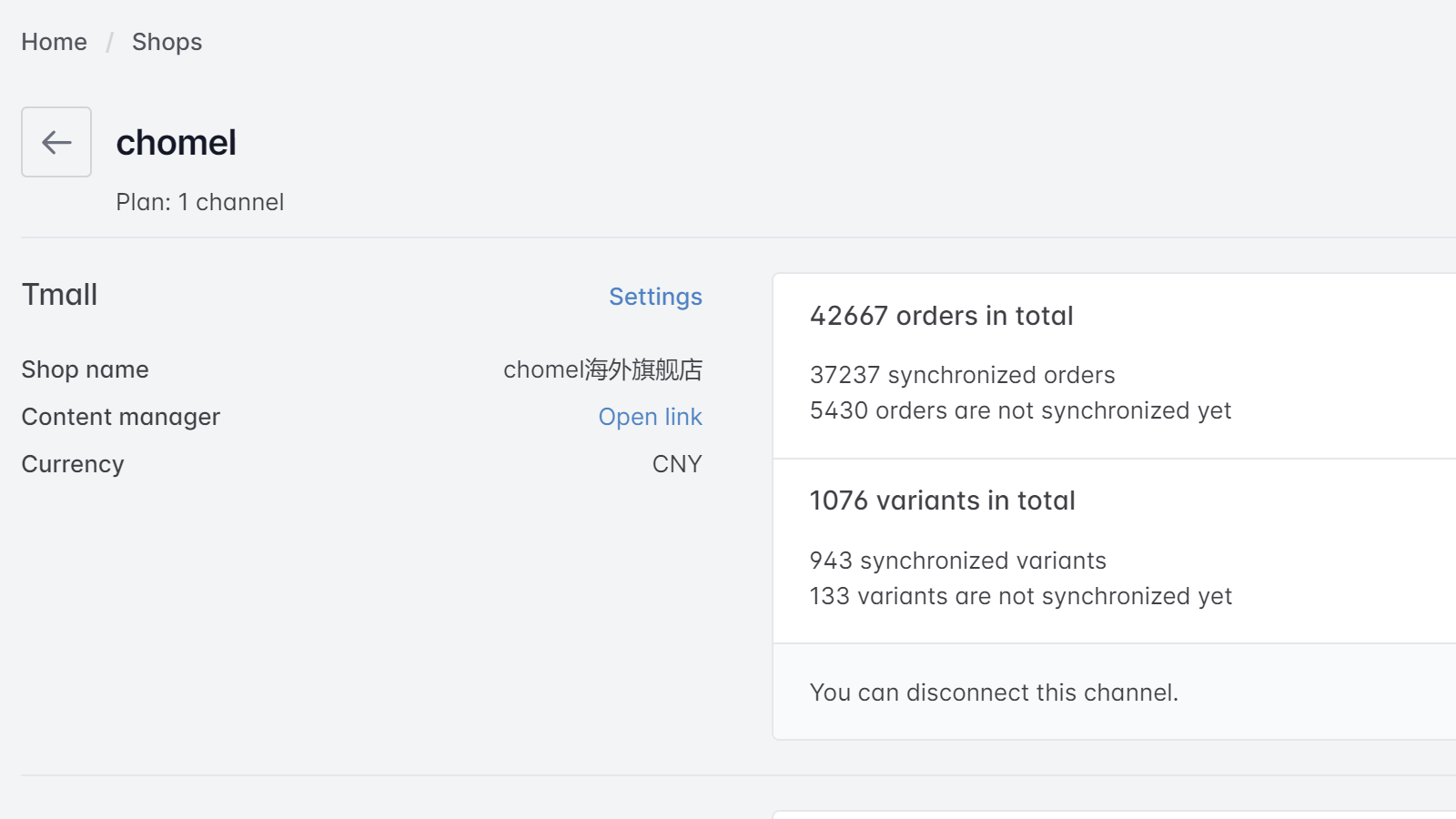
Task: Open the Settings link for Tmall channel
Action: [x=655, y=297]
